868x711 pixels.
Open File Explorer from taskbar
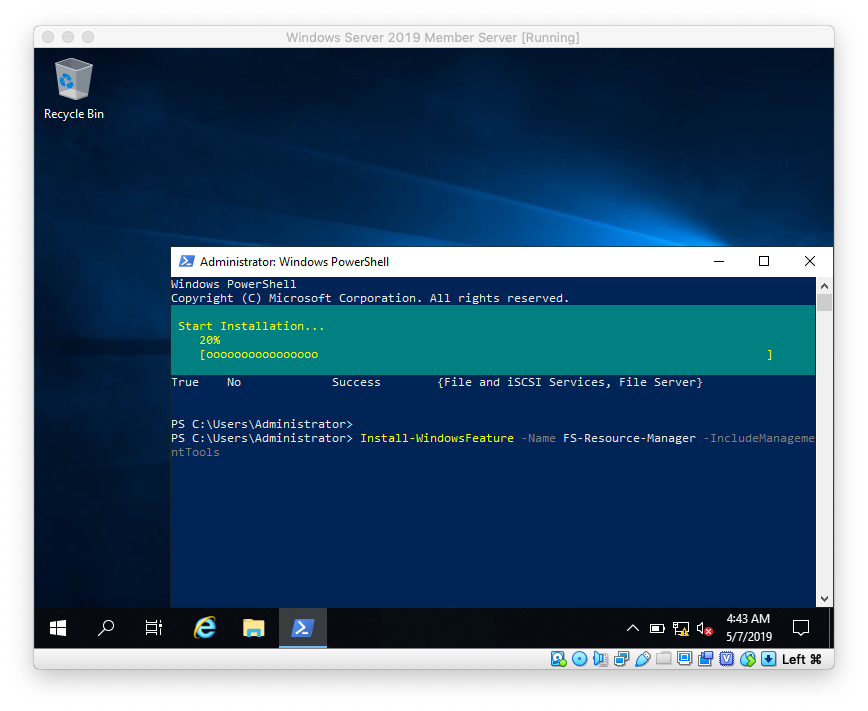coord(254,628)
